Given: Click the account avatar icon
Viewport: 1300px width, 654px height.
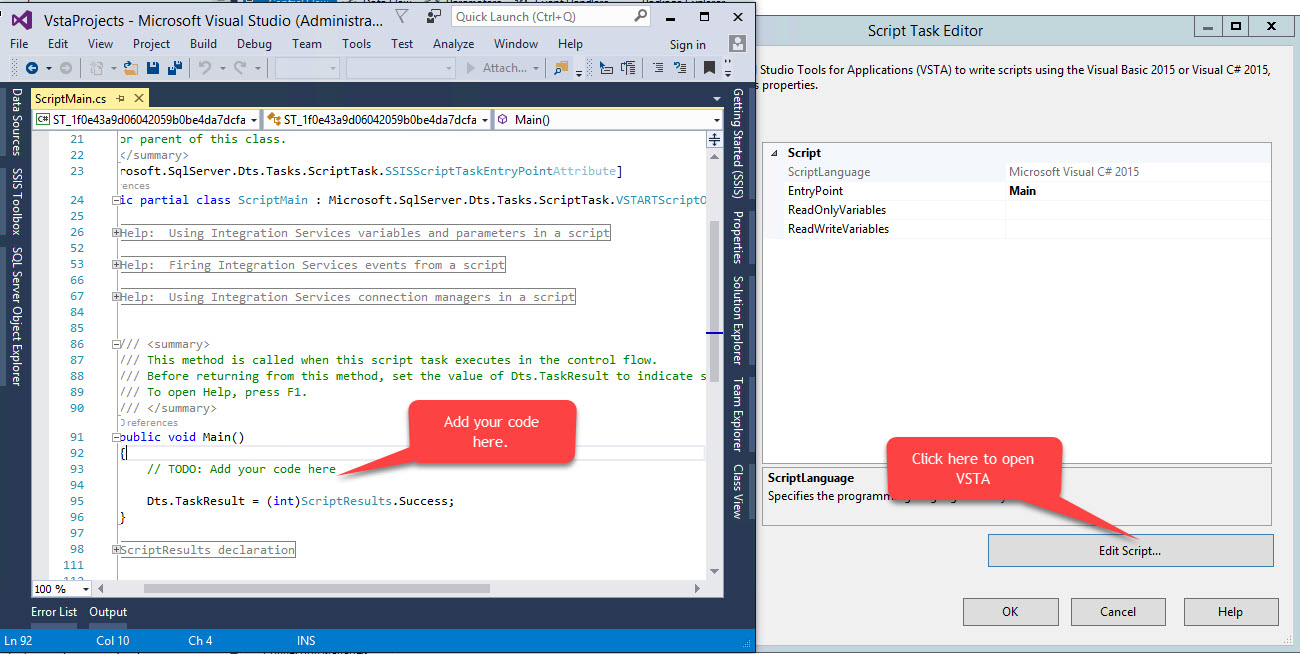Looking at the screenshot, I should pyautogui.click(x=737, y=43).
